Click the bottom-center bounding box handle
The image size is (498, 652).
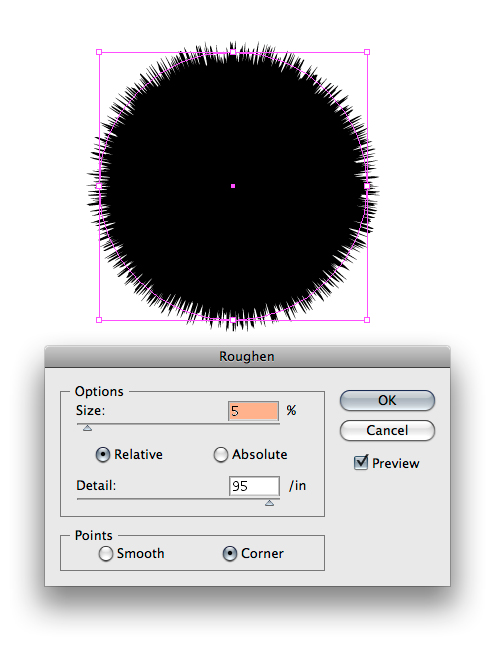(x=233, y=320)
